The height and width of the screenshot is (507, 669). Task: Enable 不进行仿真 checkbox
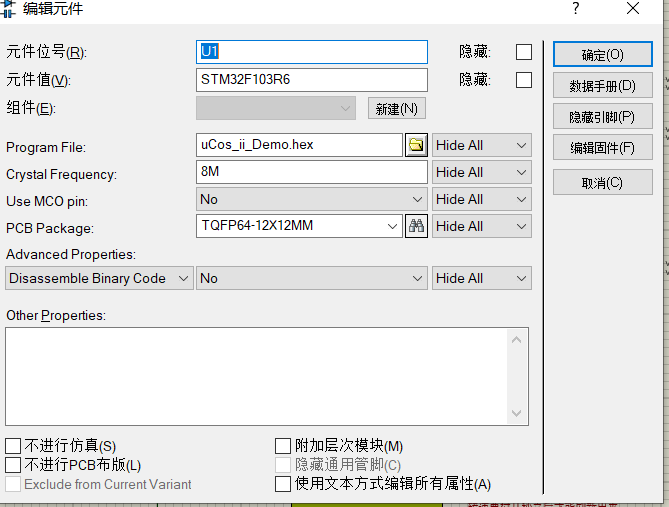(13, 446)
